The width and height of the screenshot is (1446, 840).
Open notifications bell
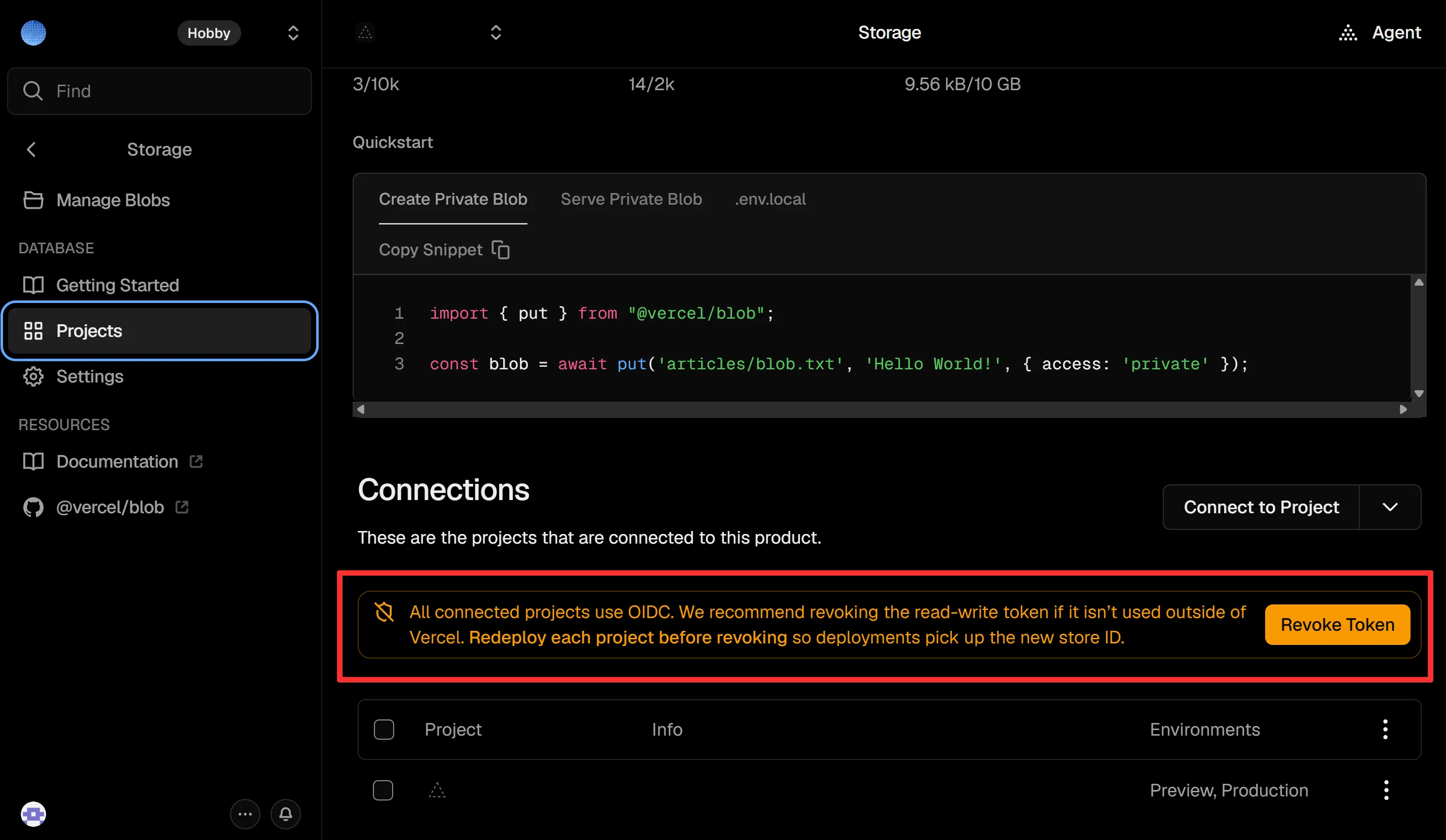(286, 814)
